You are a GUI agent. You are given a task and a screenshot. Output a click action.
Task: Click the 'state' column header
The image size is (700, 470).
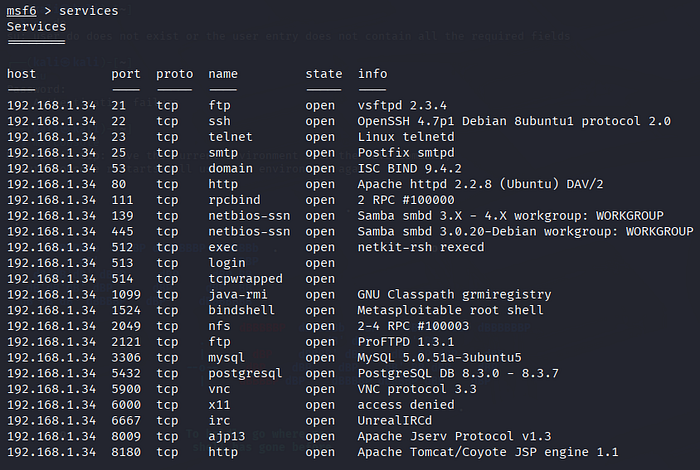(324, 74)
